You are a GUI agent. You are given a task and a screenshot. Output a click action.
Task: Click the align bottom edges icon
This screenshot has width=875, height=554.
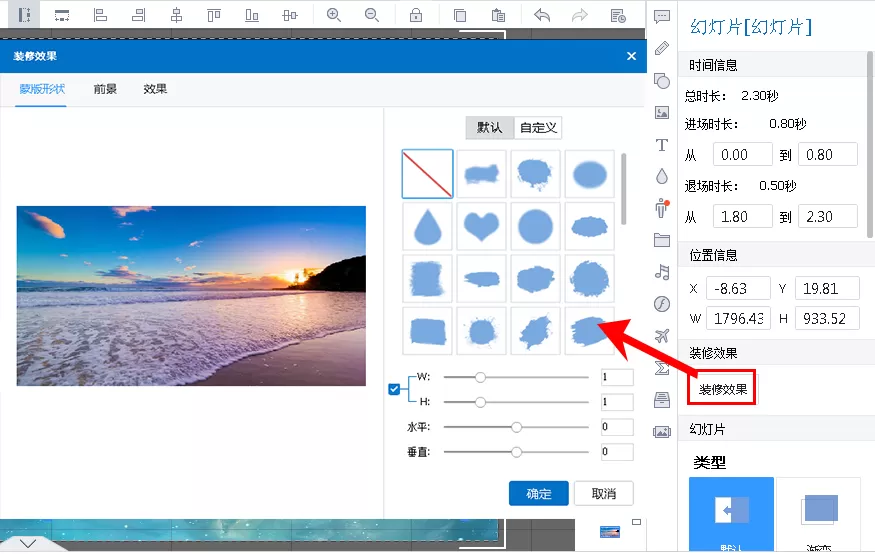tap(252, 15)
